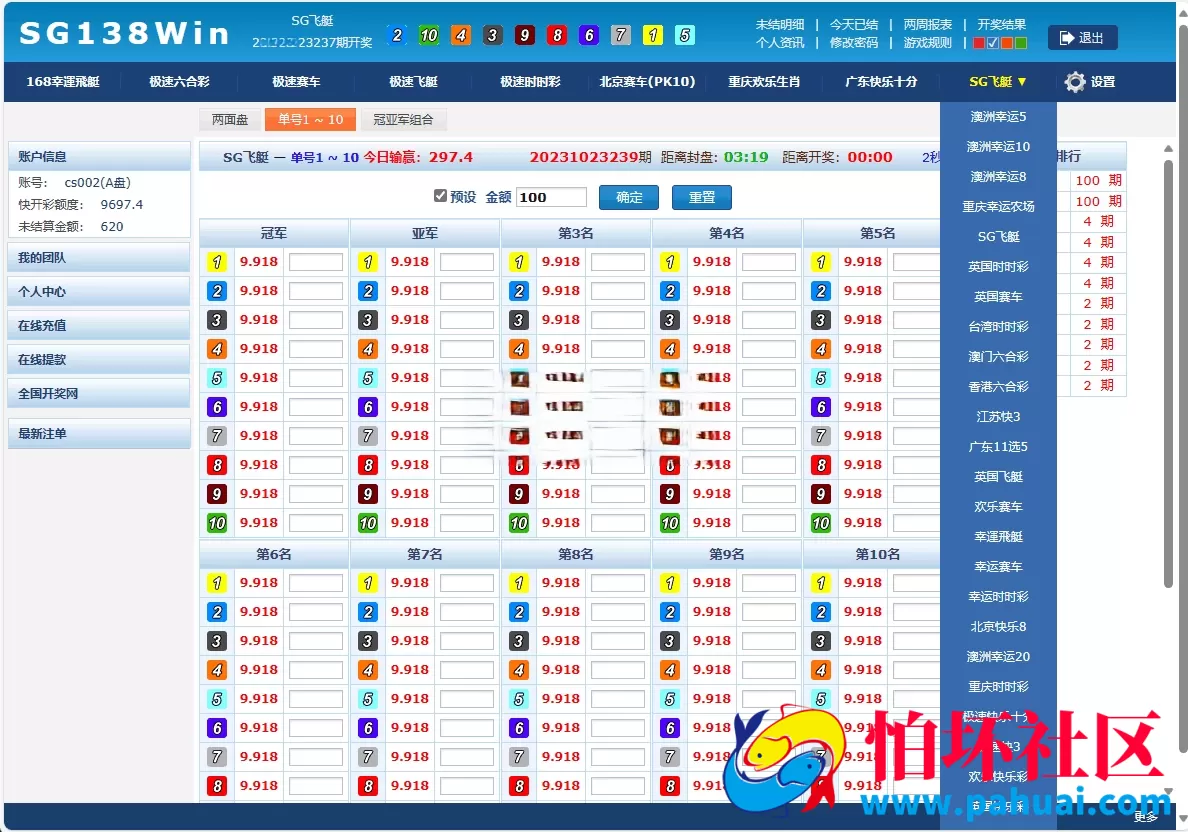Select number 9 icon in 第3名 column
Viewport: 1188px width, 832px height.
point(518,494)
